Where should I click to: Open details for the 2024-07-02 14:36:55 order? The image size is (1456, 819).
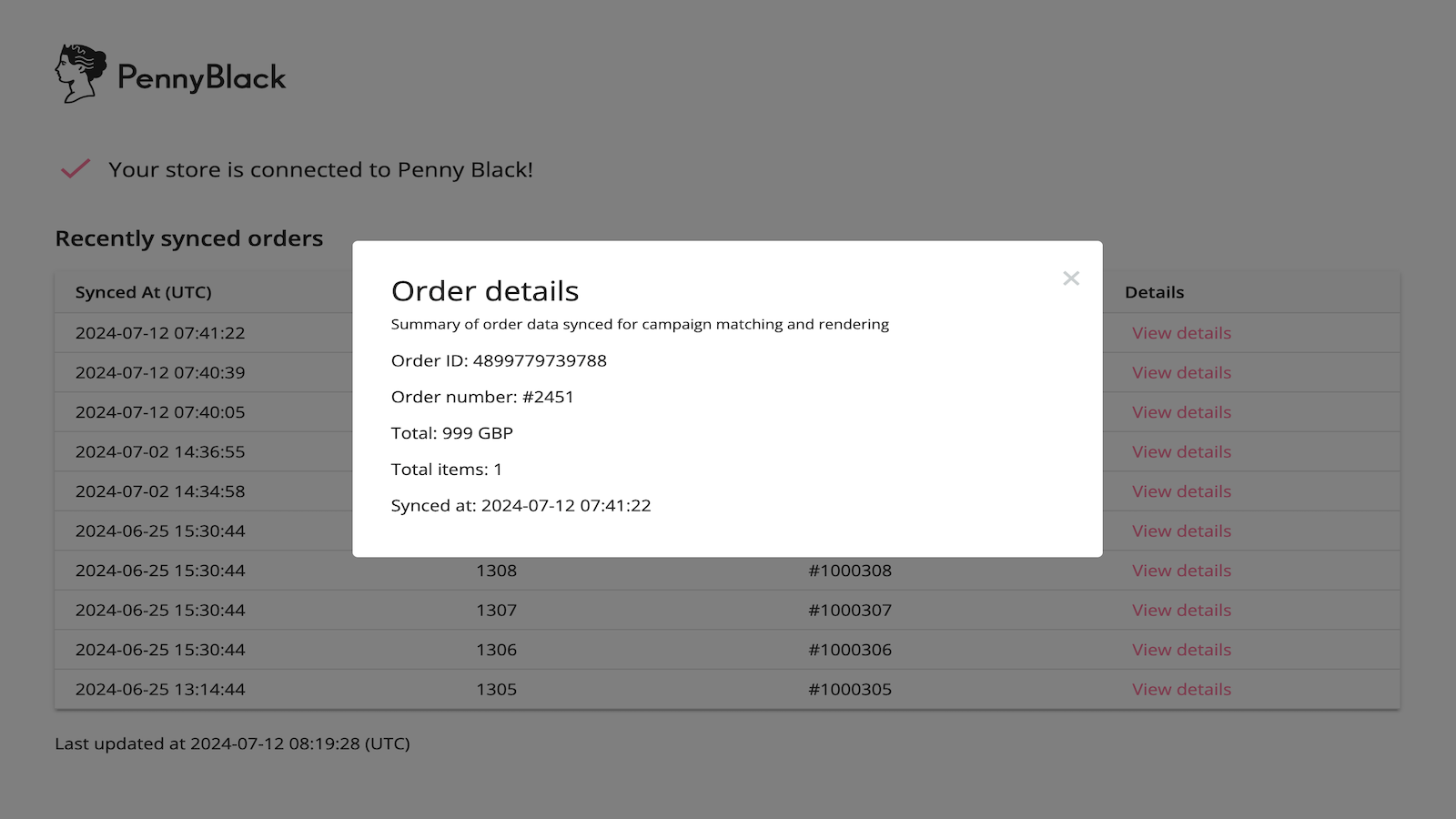(x=1180, y=451)
